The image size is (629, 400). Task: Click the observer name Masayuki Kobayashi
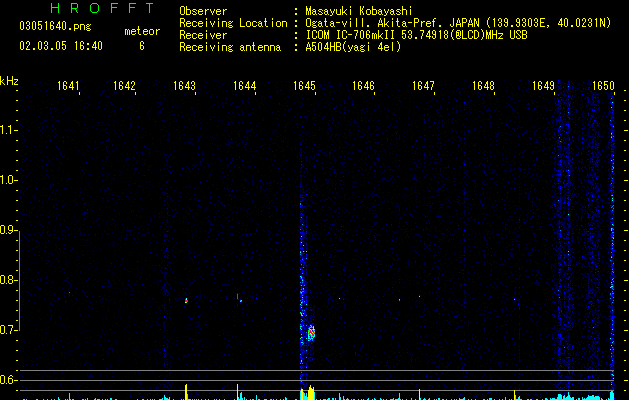(359, 11)
